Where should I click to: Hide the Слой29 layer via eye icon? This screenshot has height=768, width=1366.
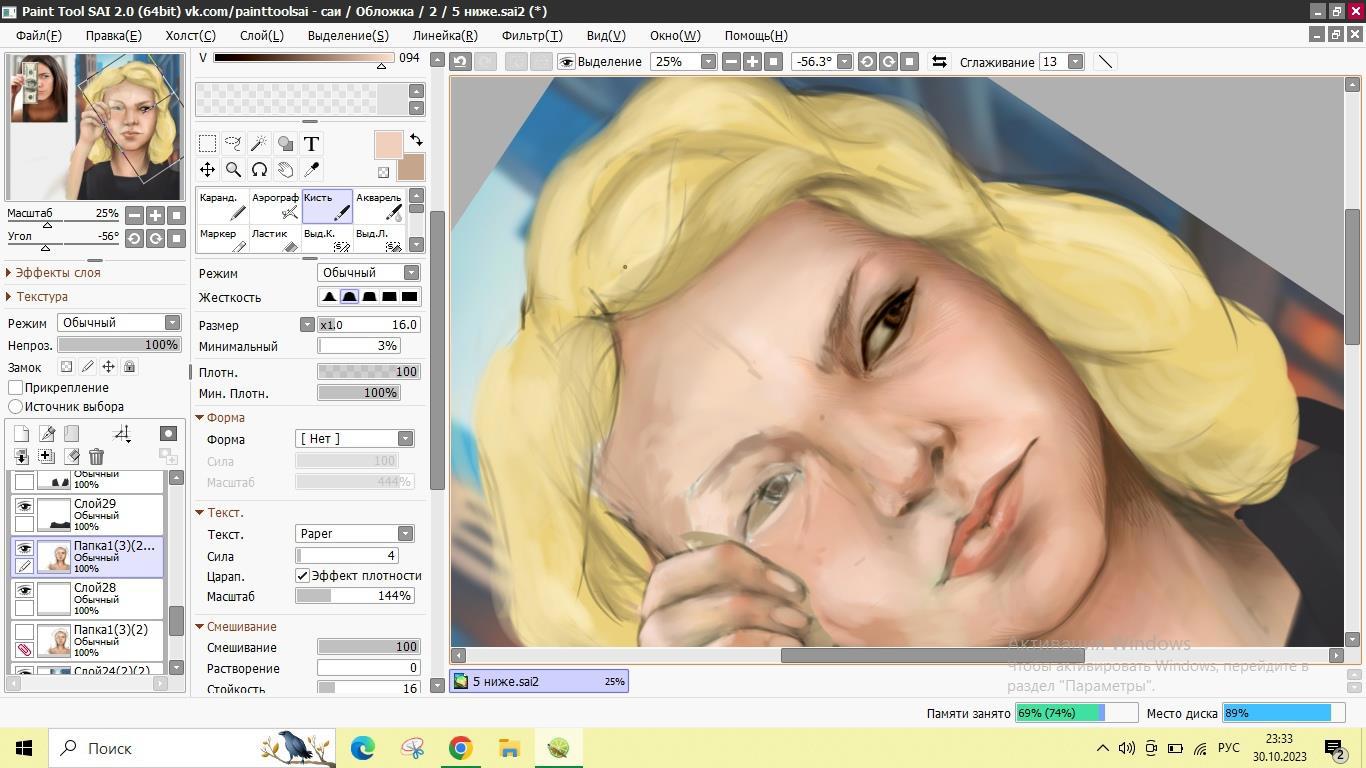click(x=24, y=506)
